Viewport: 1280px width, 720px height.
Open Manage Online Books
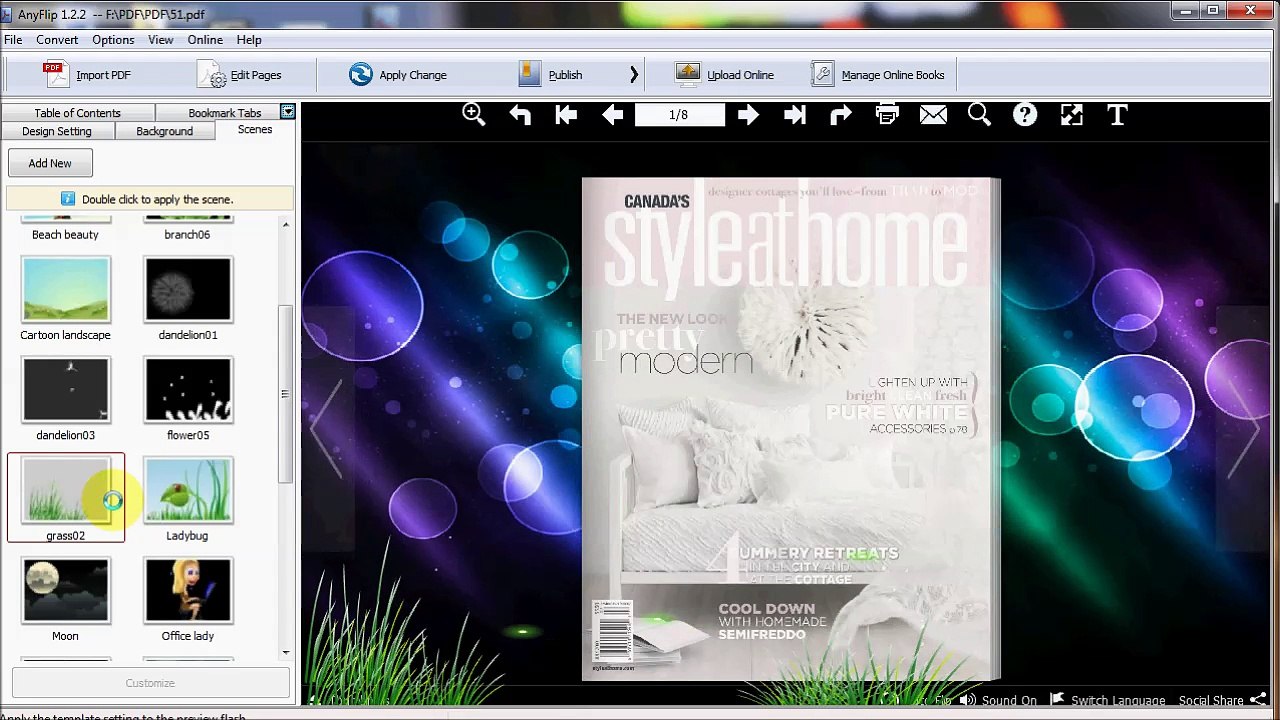878,75
